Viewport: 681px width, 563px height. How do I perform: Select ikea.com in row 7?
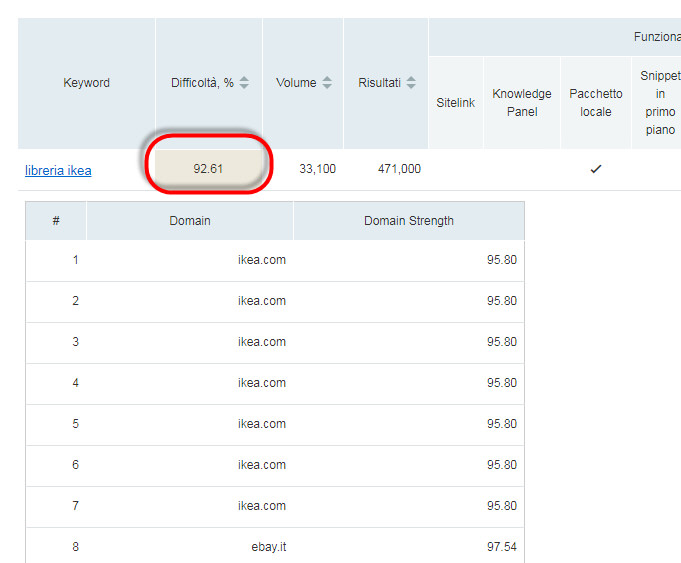pos(262,506)
